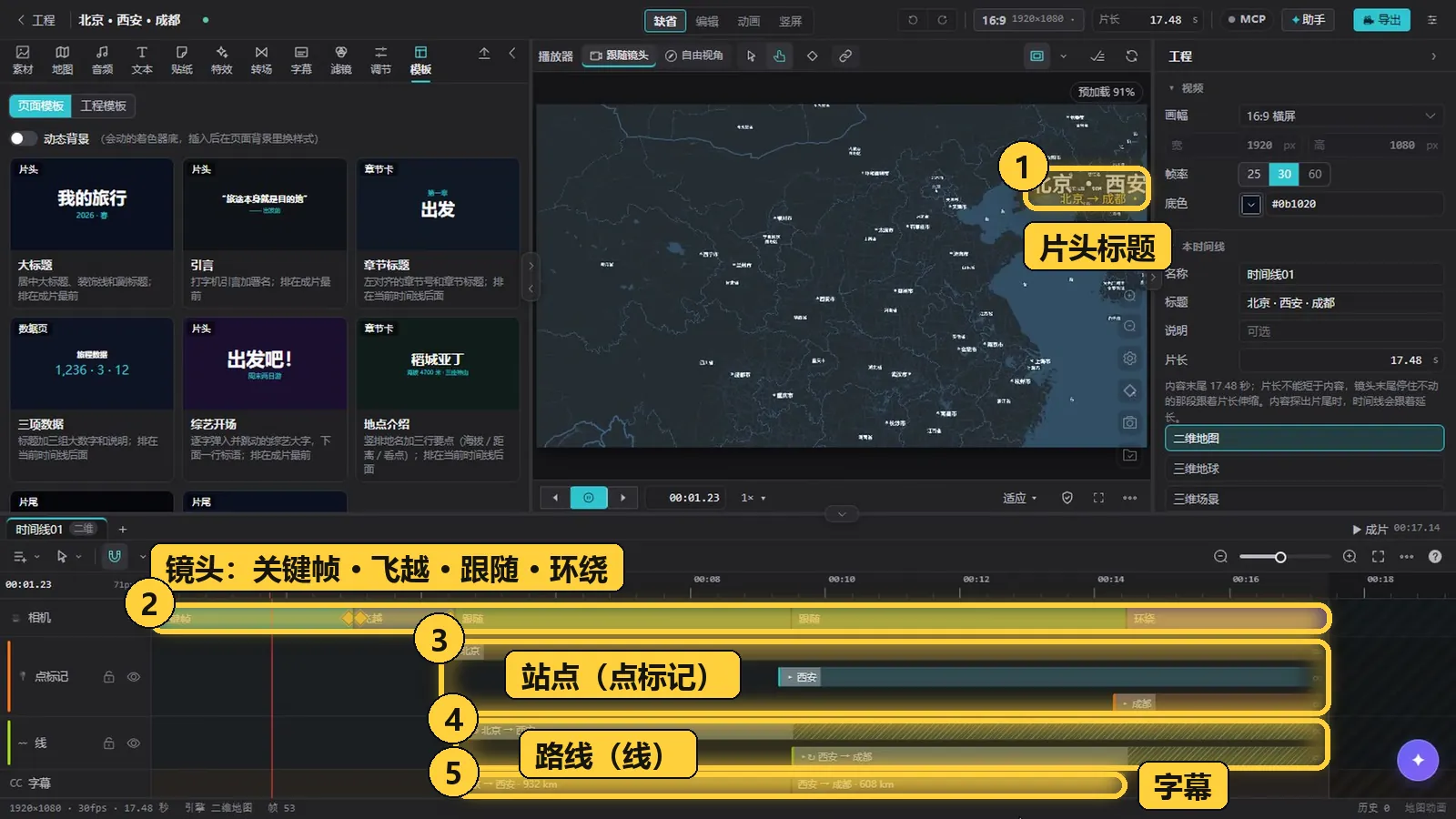1456x819 pixels.
Task: Open the 滤镜 filters panel
Action: coord(340,60)
